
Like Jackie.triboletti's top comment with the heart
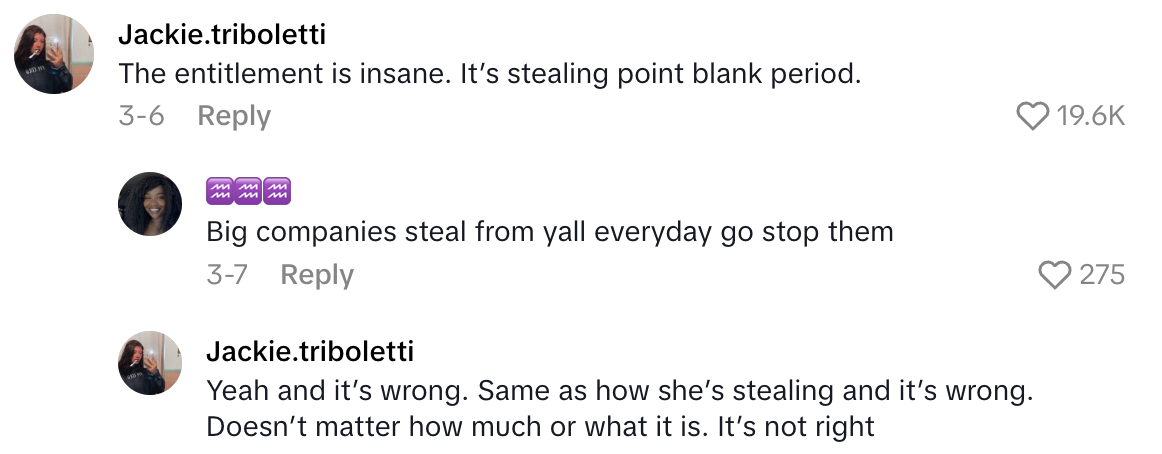(x=1033, y=117)
